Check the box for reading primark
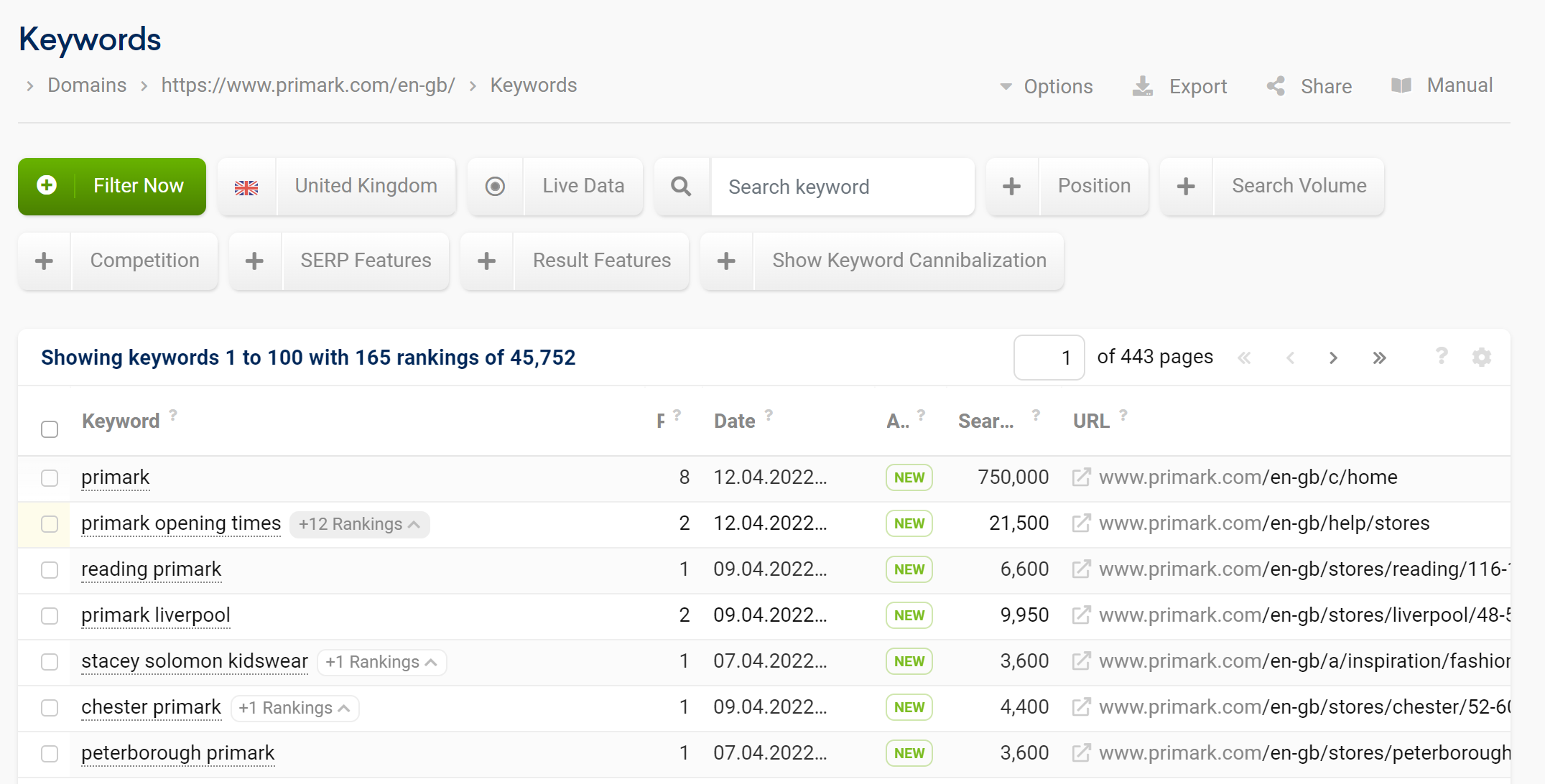The width and height of the screenshot is (1545, 784). pos(50,570)
